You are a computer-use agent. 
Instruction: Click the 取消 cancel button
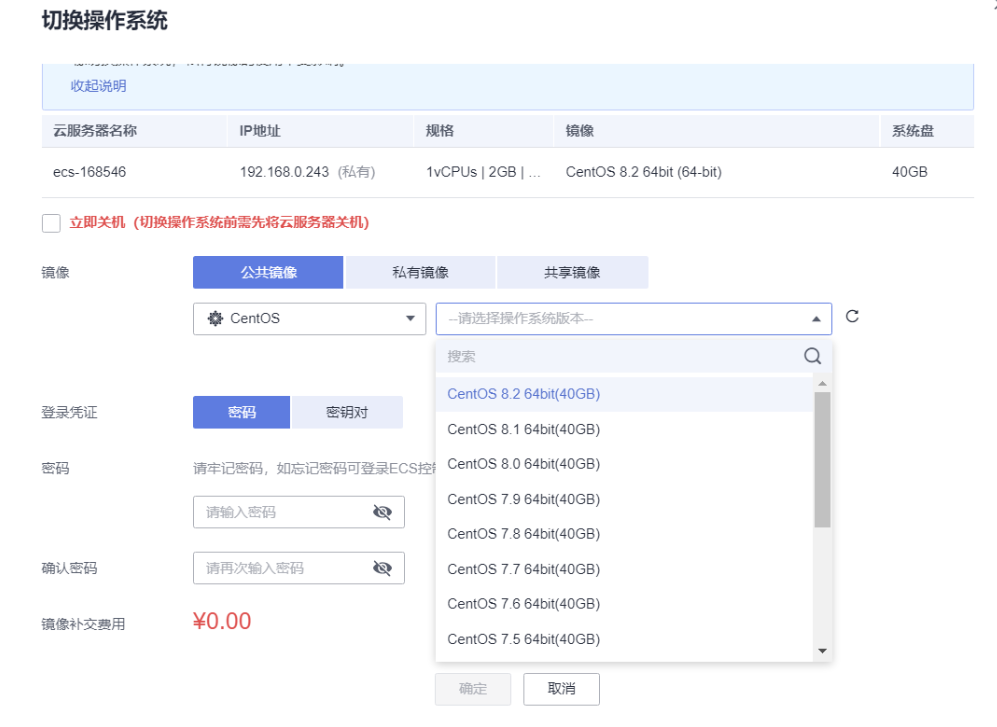pos(563,689)
